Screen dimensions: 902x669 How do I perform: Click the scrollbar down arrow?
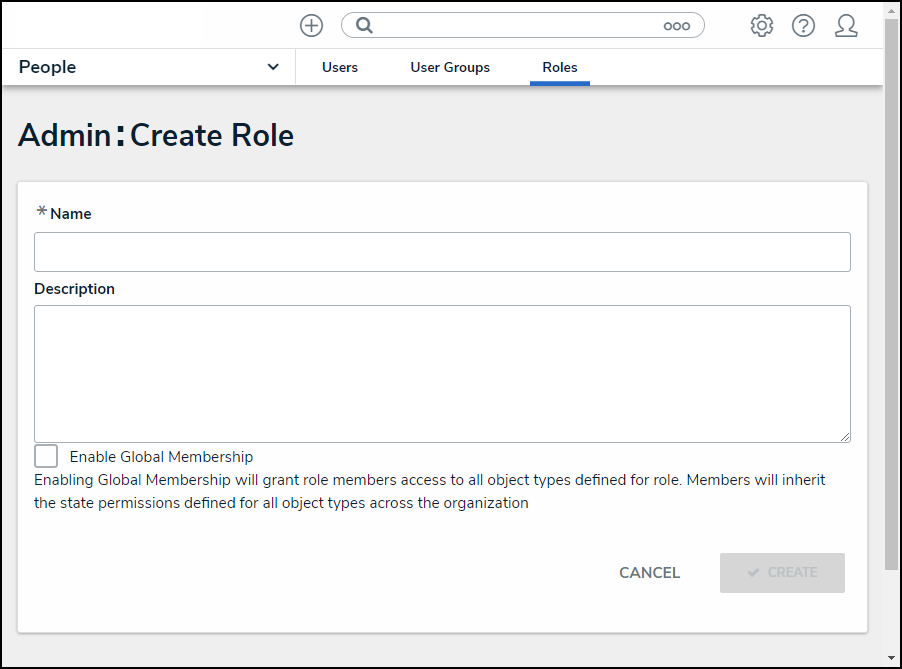pyautogui.click(x=891, y=658)
